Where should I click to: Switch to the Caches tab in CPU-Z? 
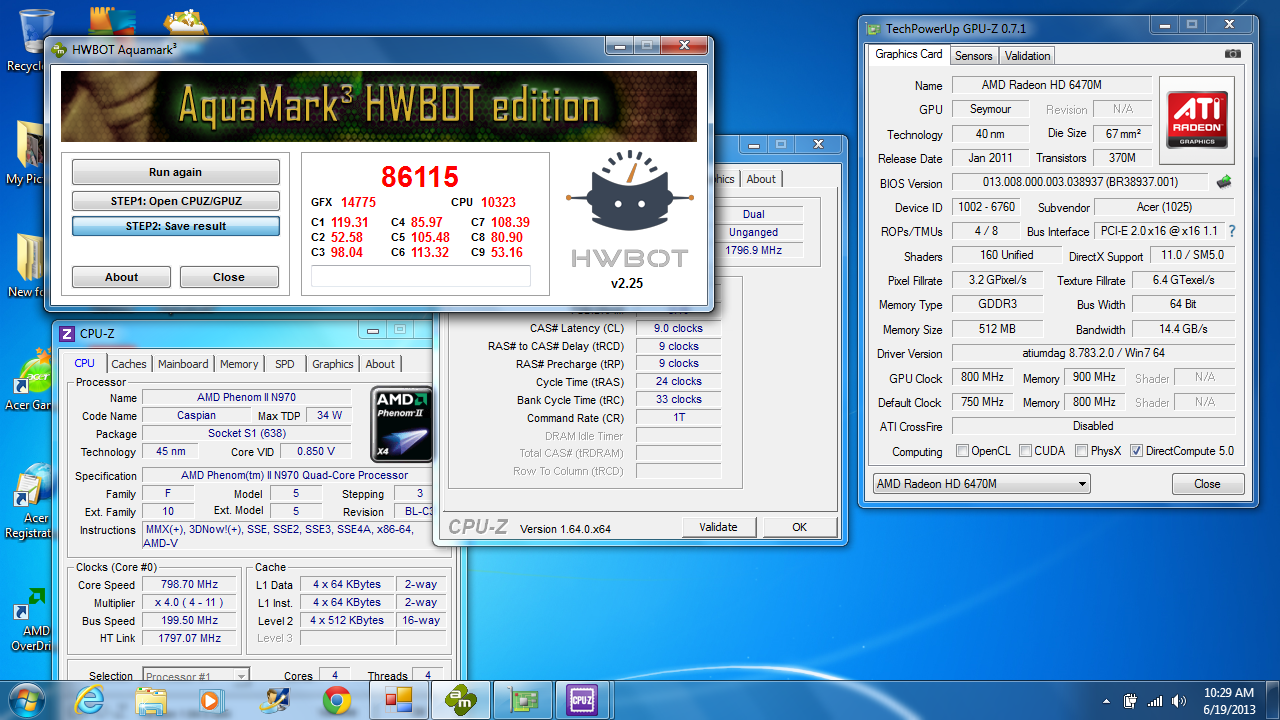pyautogui.click(x=129, y=364)
